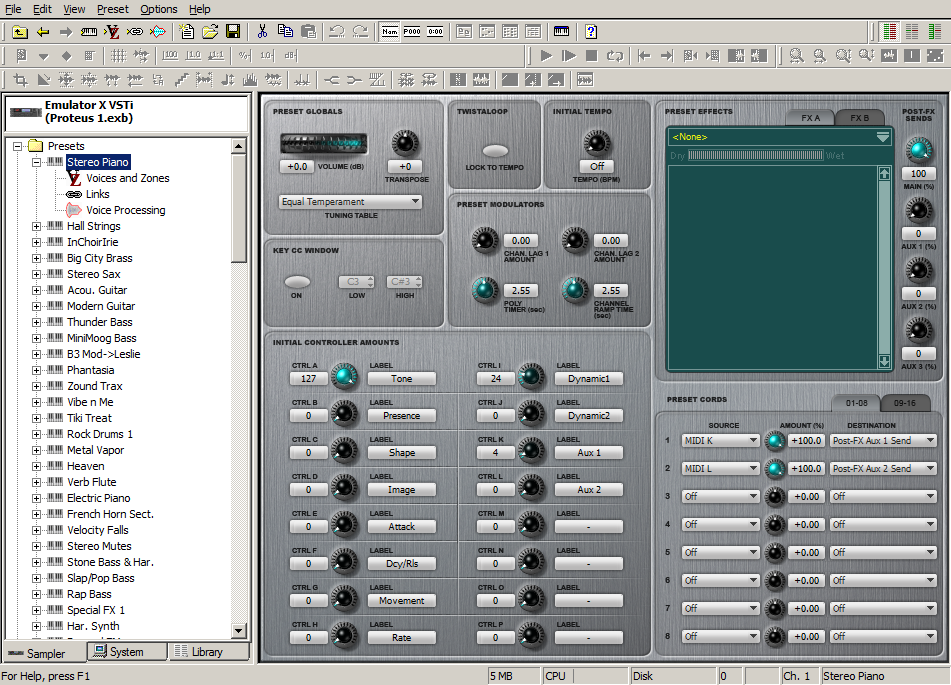
Task: Open Voices and Zones in preset tree
Action: [127, 178]
